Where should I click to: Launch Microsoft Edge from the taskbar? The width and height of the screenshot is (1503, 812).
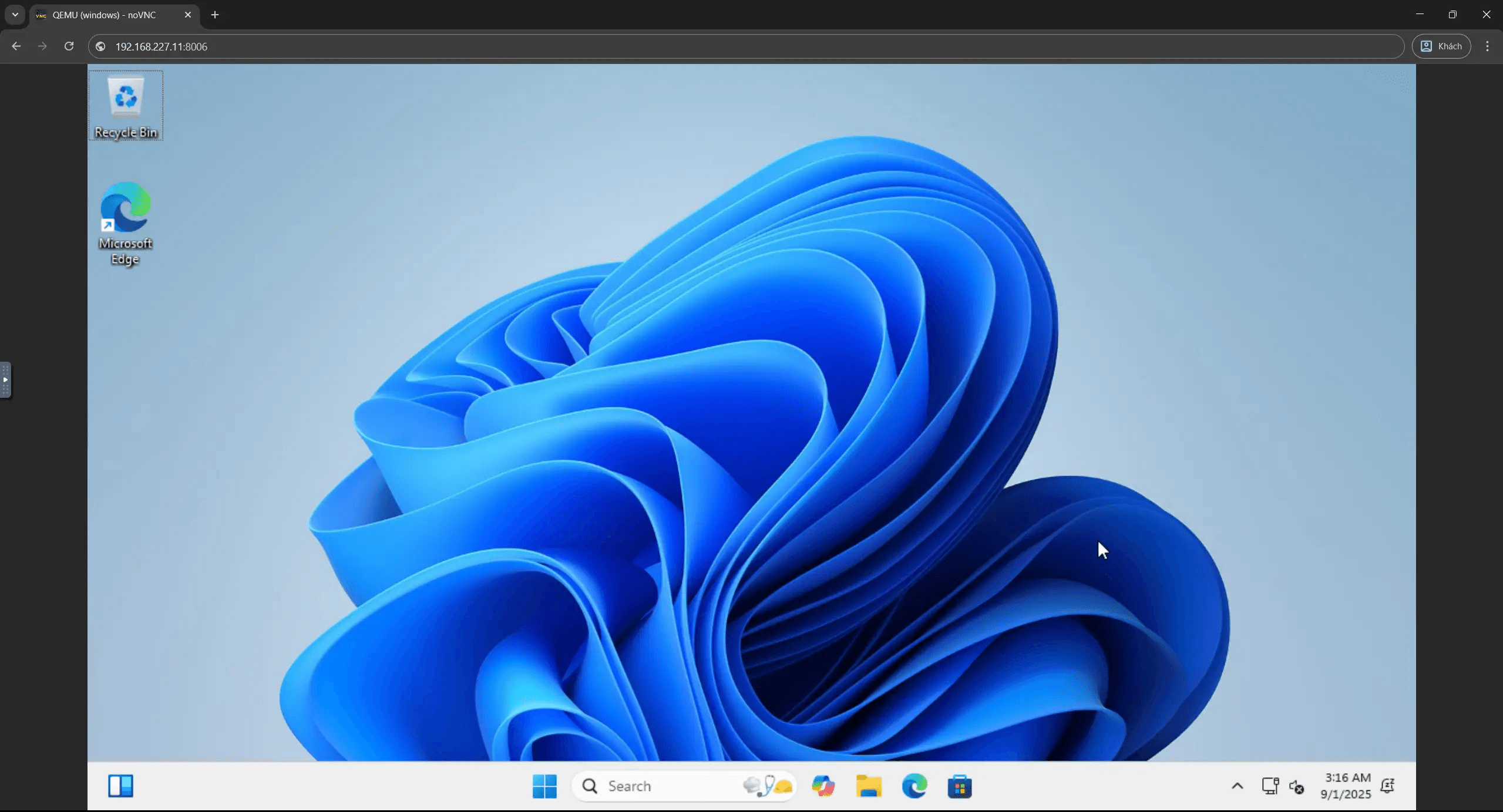pyautogui.click(x=914, y=786)
